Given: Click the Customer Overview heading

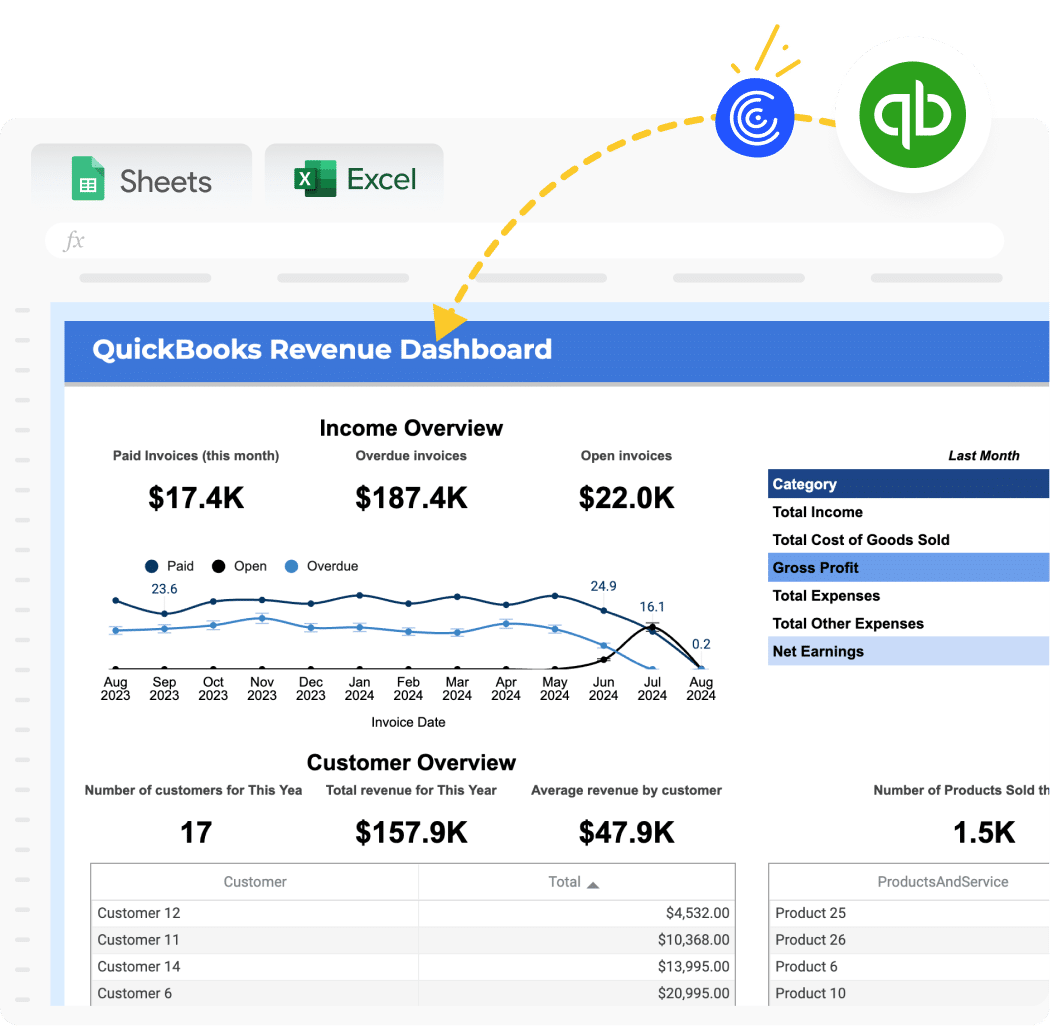Looking at the screenshot, I should pos(411,762).
